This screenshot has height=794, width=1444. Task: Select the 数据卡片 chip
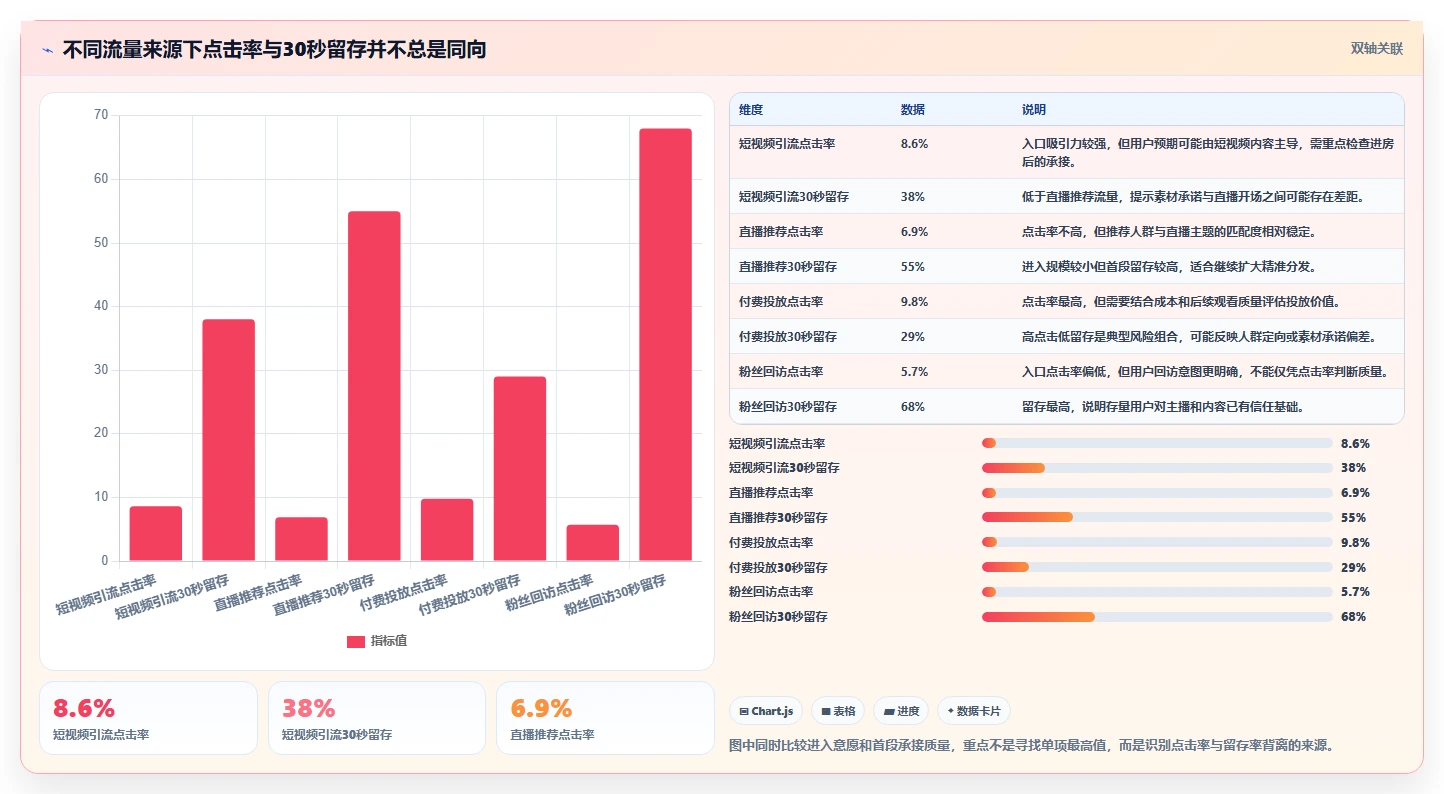(x=974, y=711)
